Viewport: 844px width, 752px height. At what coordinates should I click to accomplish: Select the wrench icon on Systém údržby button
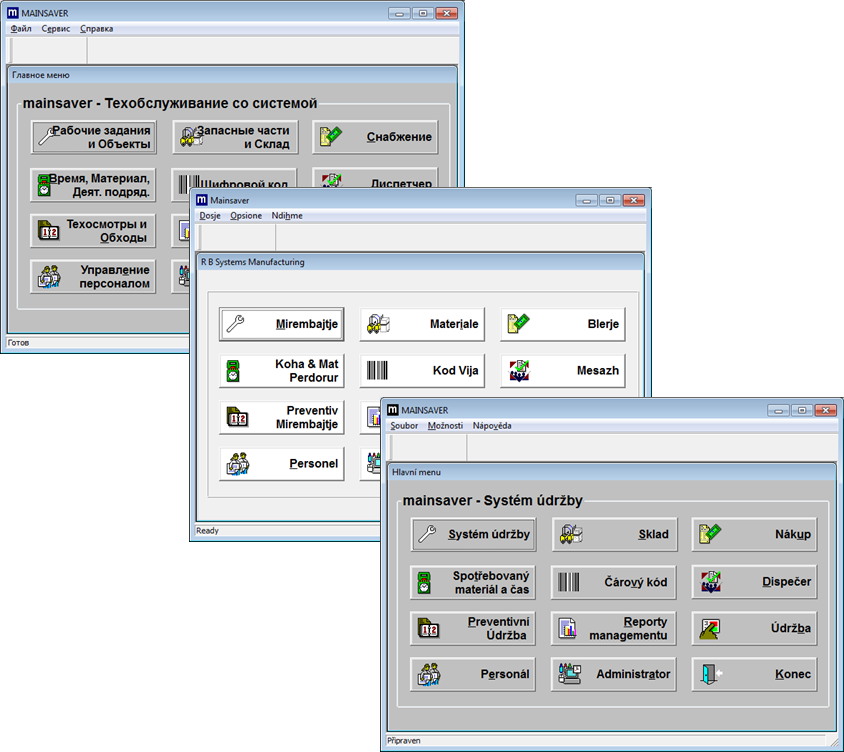click(425, 534)
